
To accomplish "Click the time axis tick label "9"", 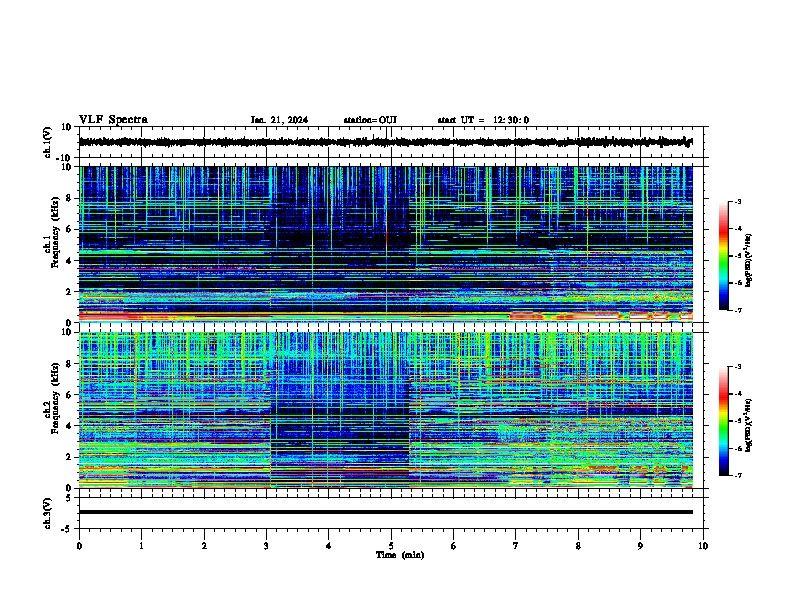I will (640, 546).
